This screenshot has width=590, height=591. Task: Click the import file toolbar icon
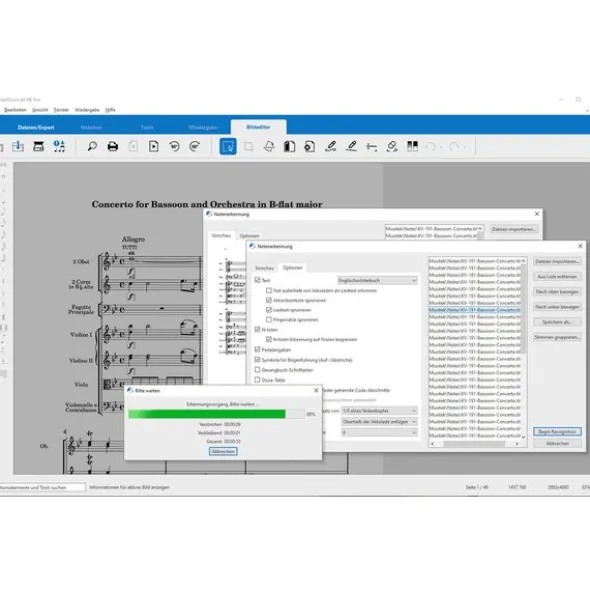tap(18, 146)
